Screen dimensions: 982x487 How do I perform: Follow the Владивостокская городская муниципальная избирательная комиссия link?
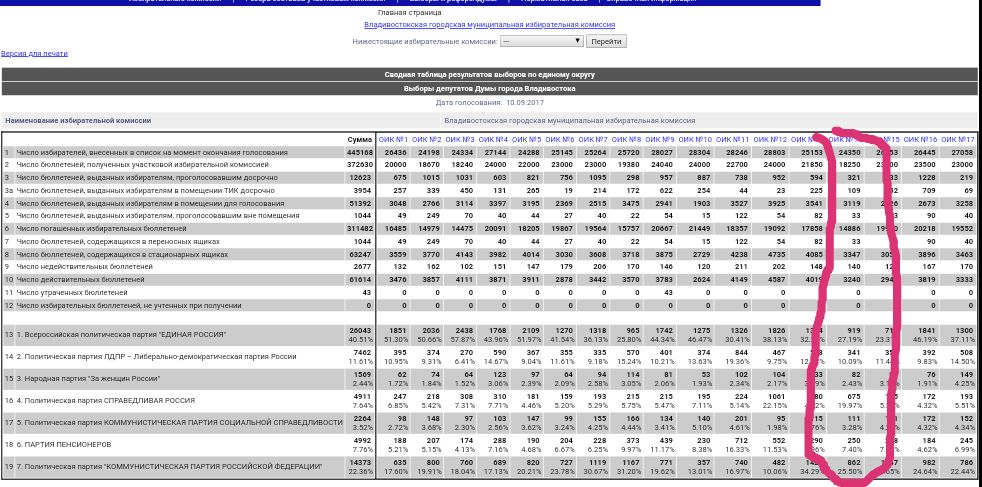490,25
